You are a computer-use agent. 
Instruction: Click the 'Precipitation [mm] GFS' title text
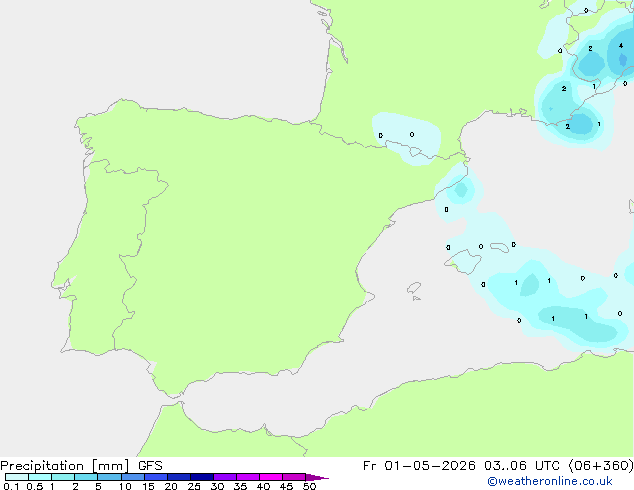81,466
